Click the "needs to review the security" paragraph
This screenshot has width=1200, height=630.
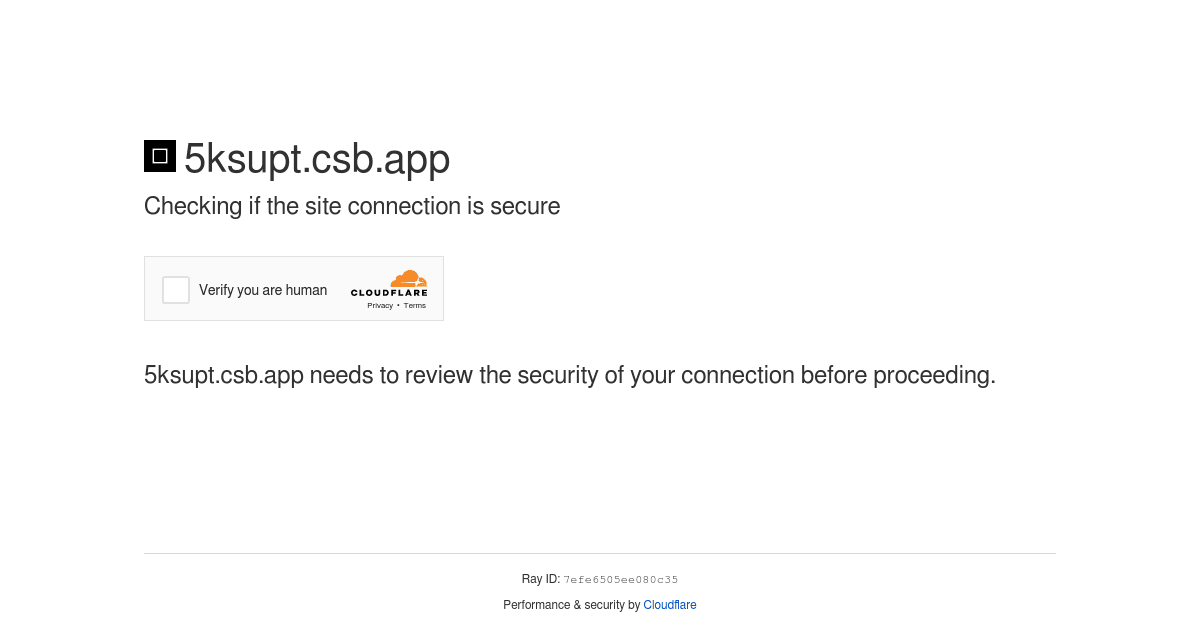570,375
